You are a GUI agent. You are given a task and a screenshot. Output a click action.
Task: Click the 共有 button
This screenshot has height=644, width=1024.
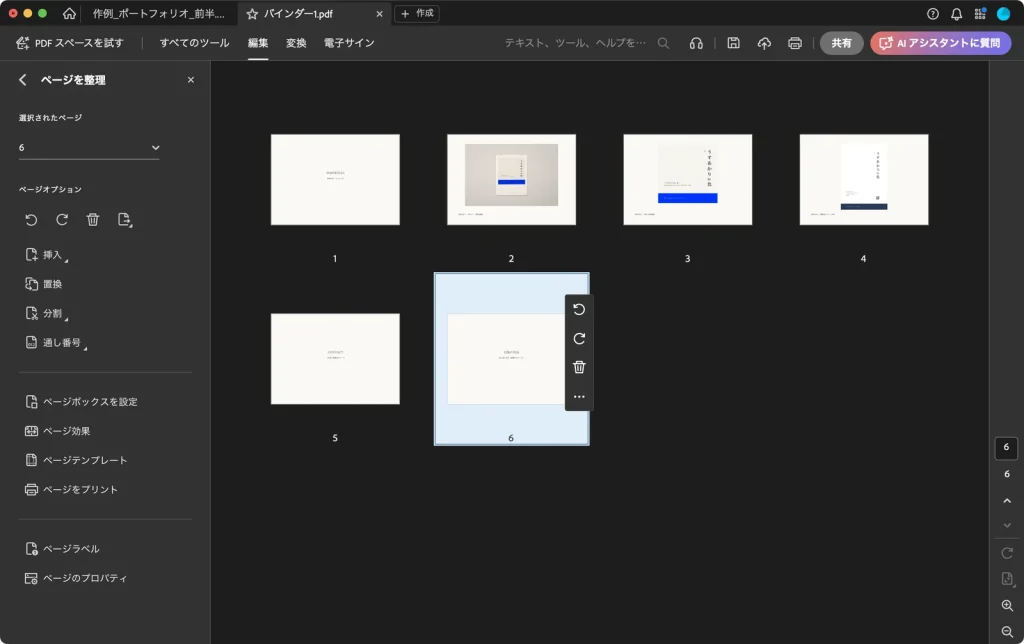(841, 43)
